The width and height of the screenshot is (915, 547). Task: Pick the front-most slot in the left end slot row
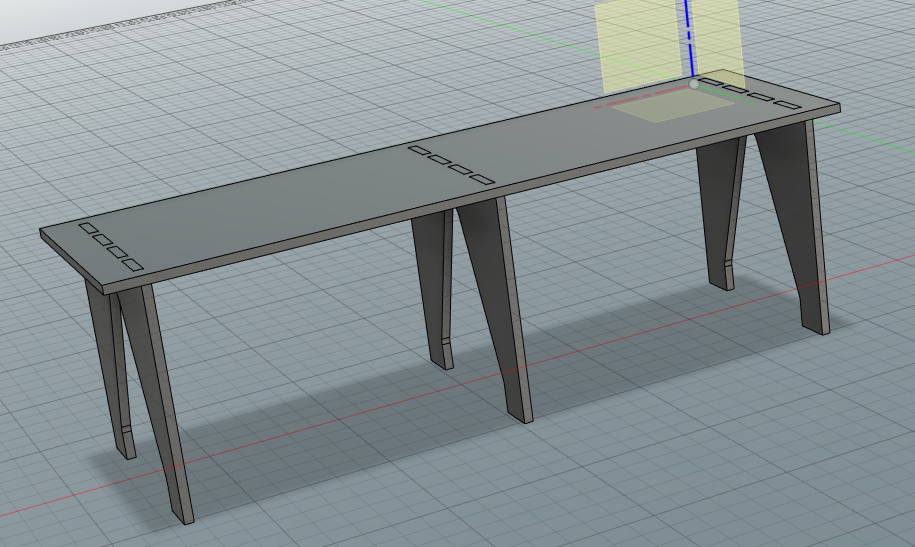click(133, 264)
